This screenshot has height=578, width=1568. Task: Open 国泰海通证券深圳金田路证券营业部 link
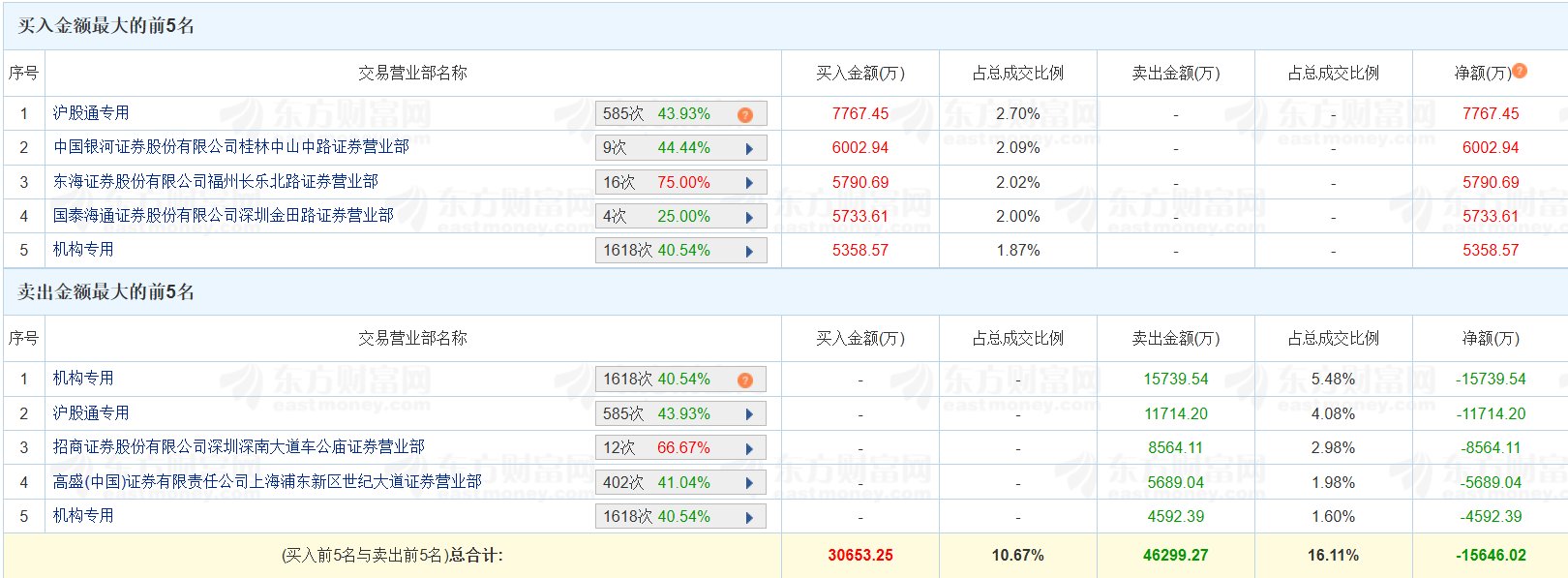pyautogui.click(x=224, y=216)
